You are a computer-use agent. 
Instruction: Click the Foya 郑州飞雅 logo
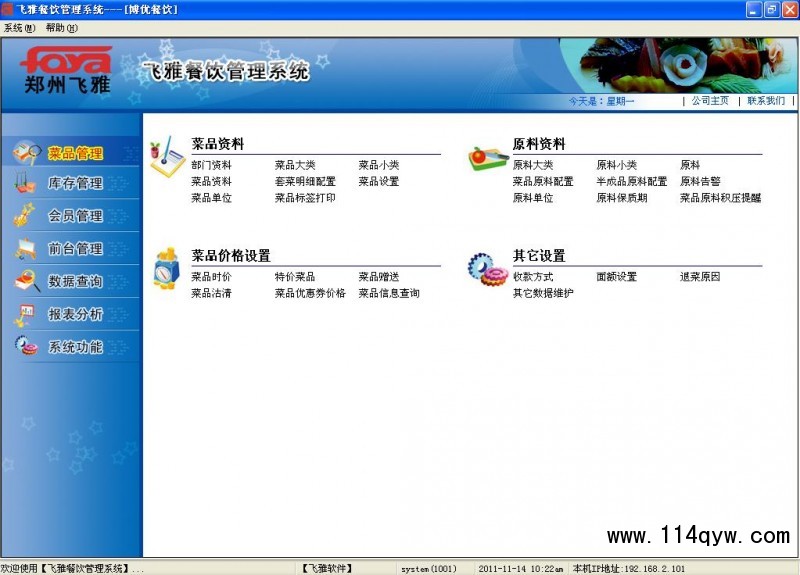66,69
